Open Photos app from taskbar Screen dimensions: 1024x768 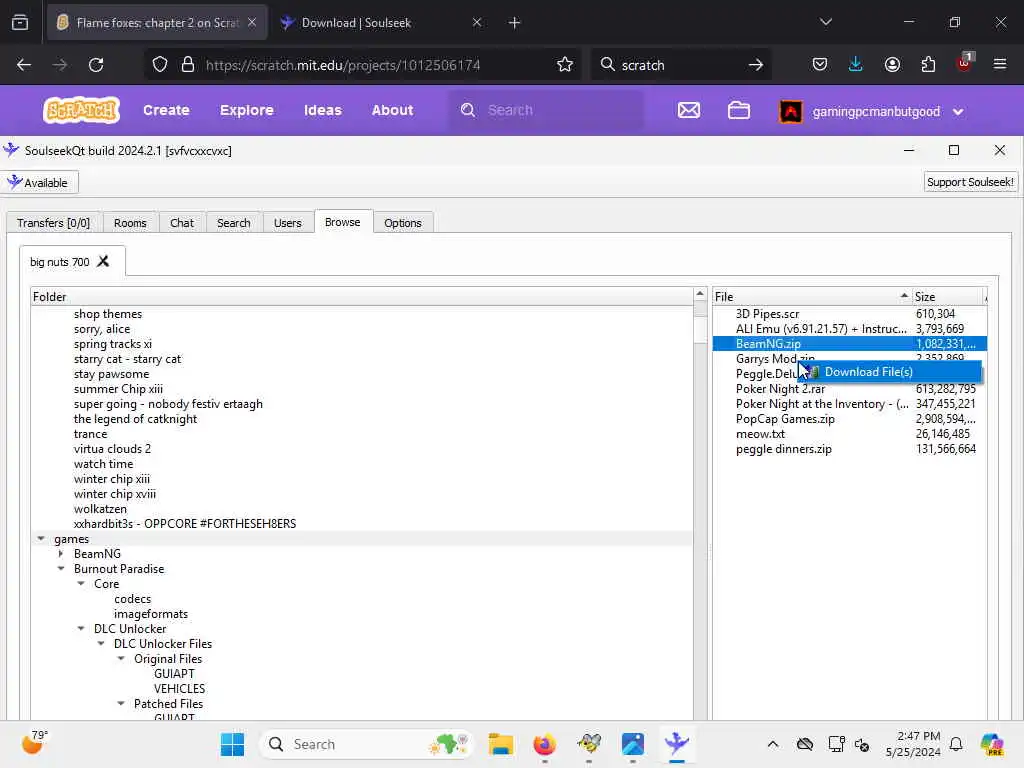point(633,744)
